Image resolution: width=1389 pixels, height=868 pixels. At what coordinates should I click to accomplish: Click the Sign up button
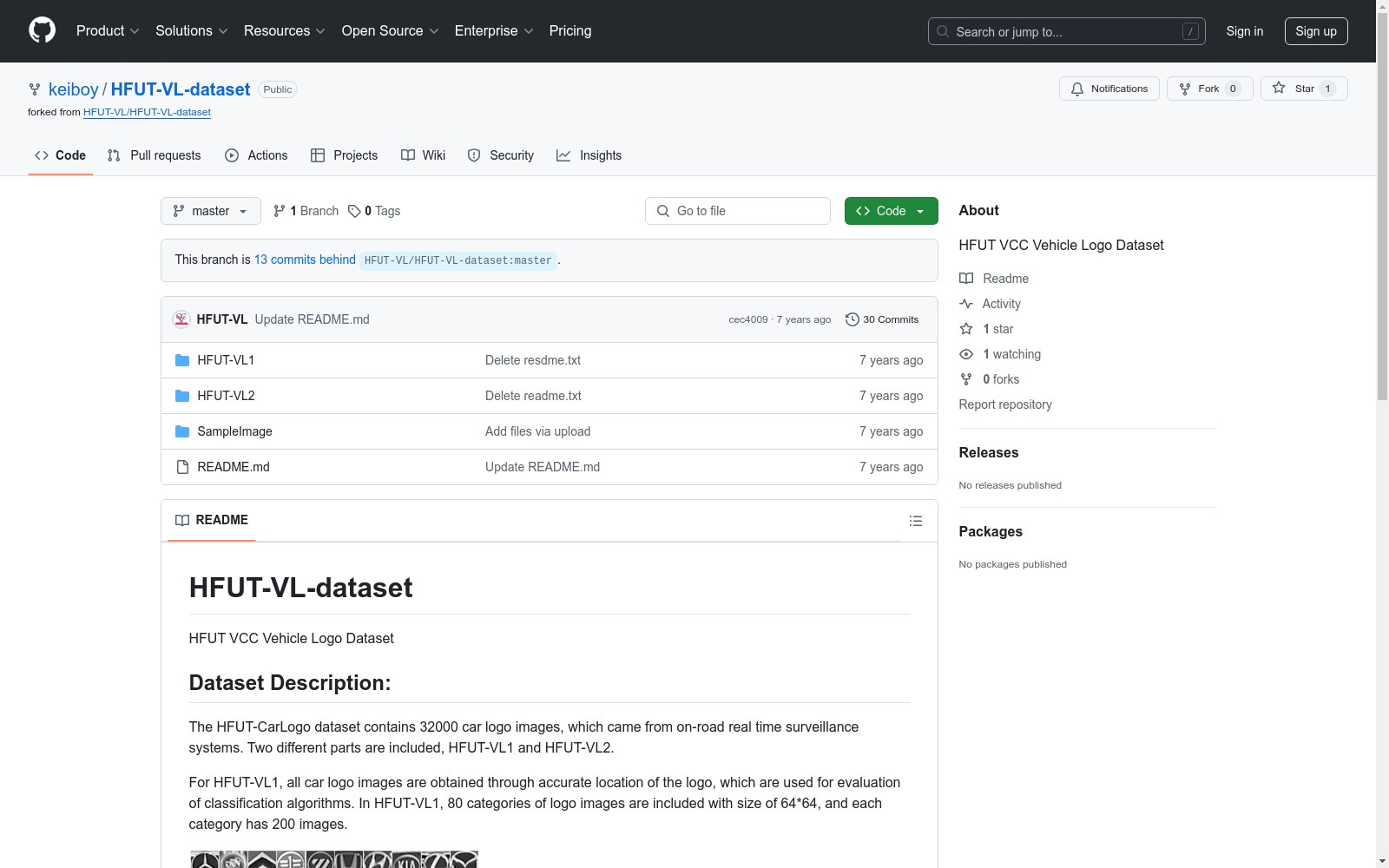tap(1316, 31)
